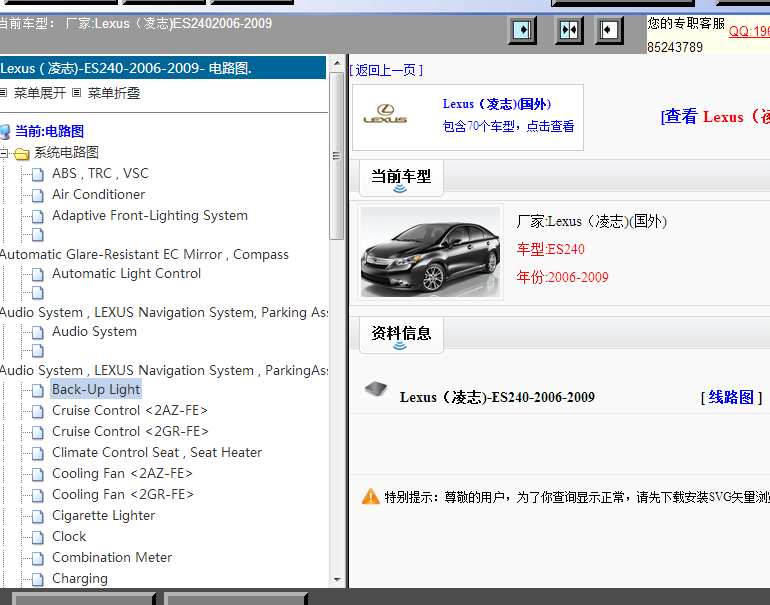Click the Combination Meter page icon
The height and width of the screenshot is (605, 770).
pyautogui.click(x=38, y=559)
